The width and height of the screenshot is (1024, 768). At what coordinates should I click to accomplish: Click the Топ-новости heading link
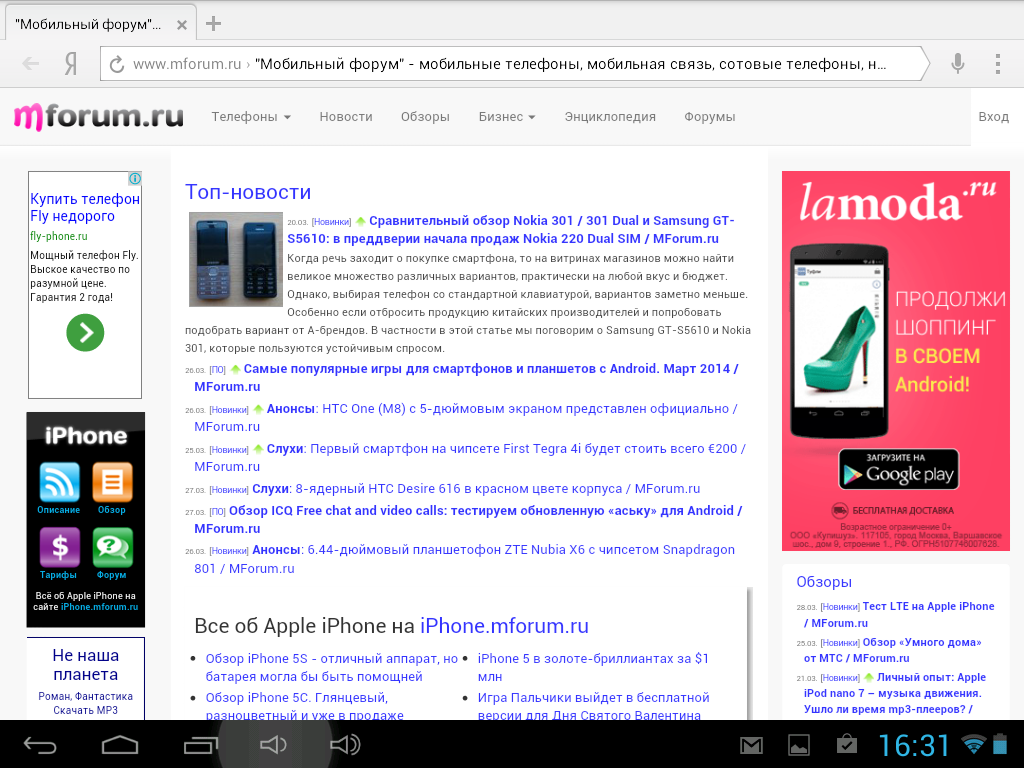tap(248, 192)
